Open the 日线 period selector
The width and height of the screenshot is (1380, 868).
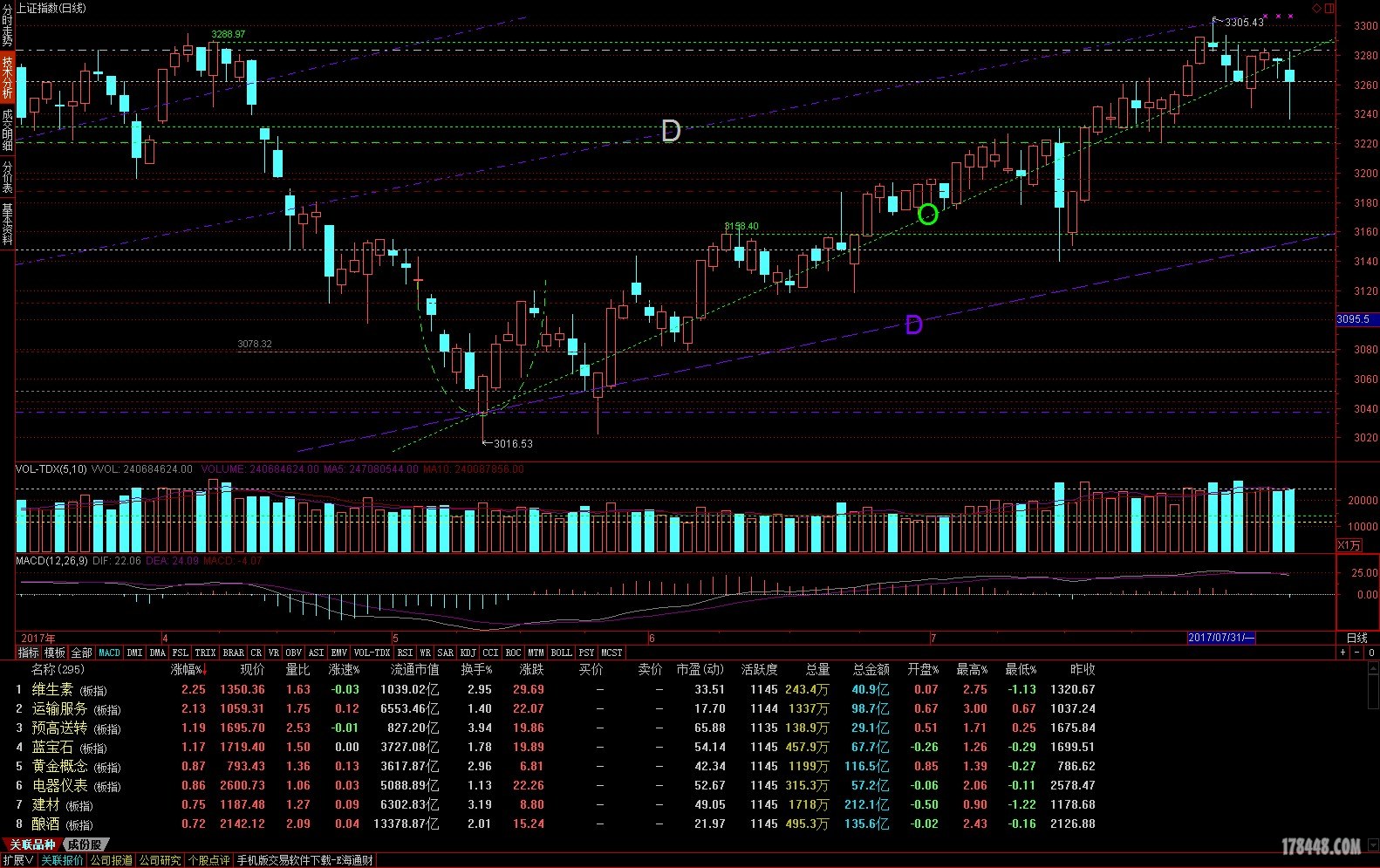pyautogui.click(x=1356, y=638)
